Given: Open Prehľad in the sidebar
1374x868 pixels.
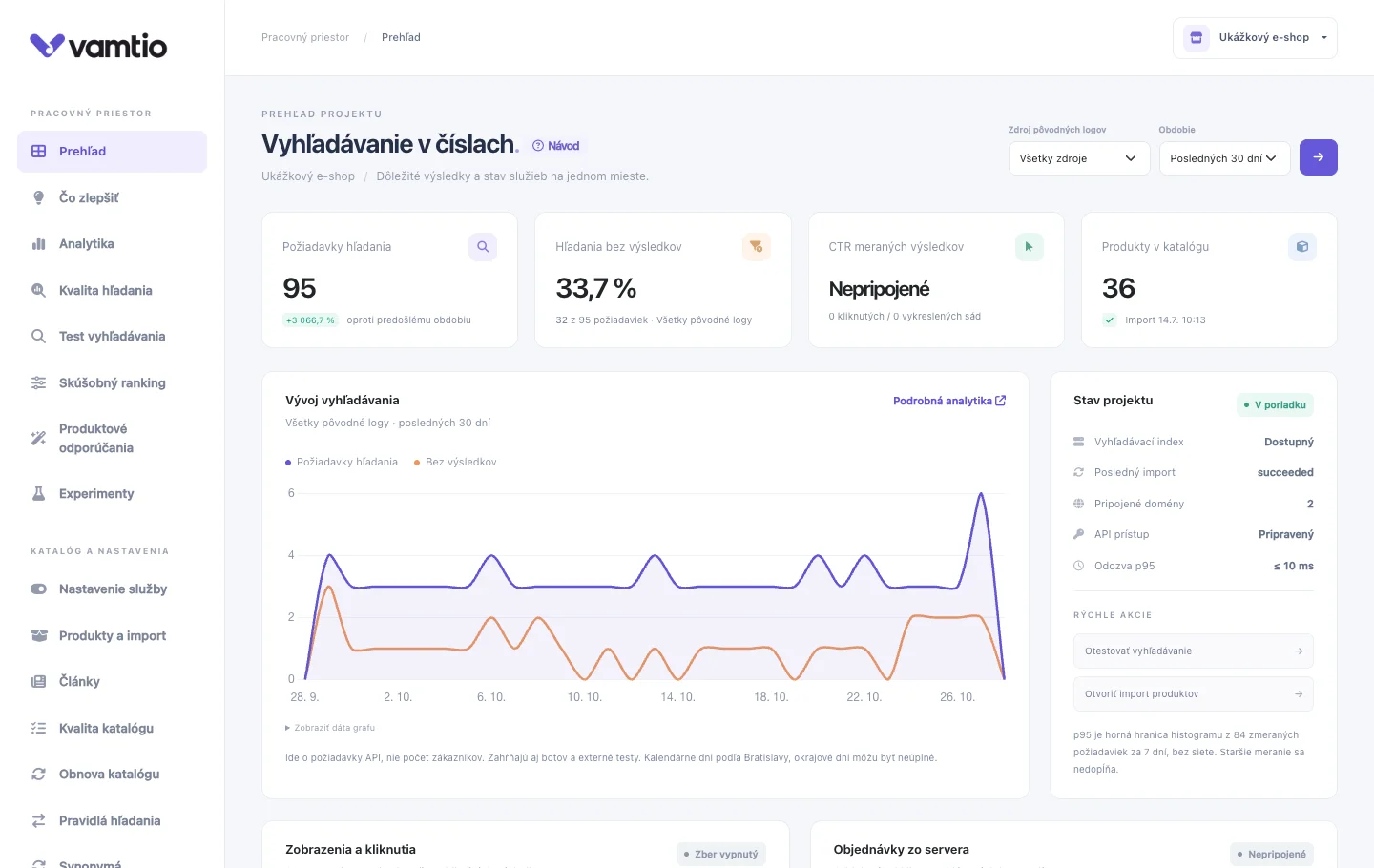Looking at the screenshot, I should pos(112,152).
